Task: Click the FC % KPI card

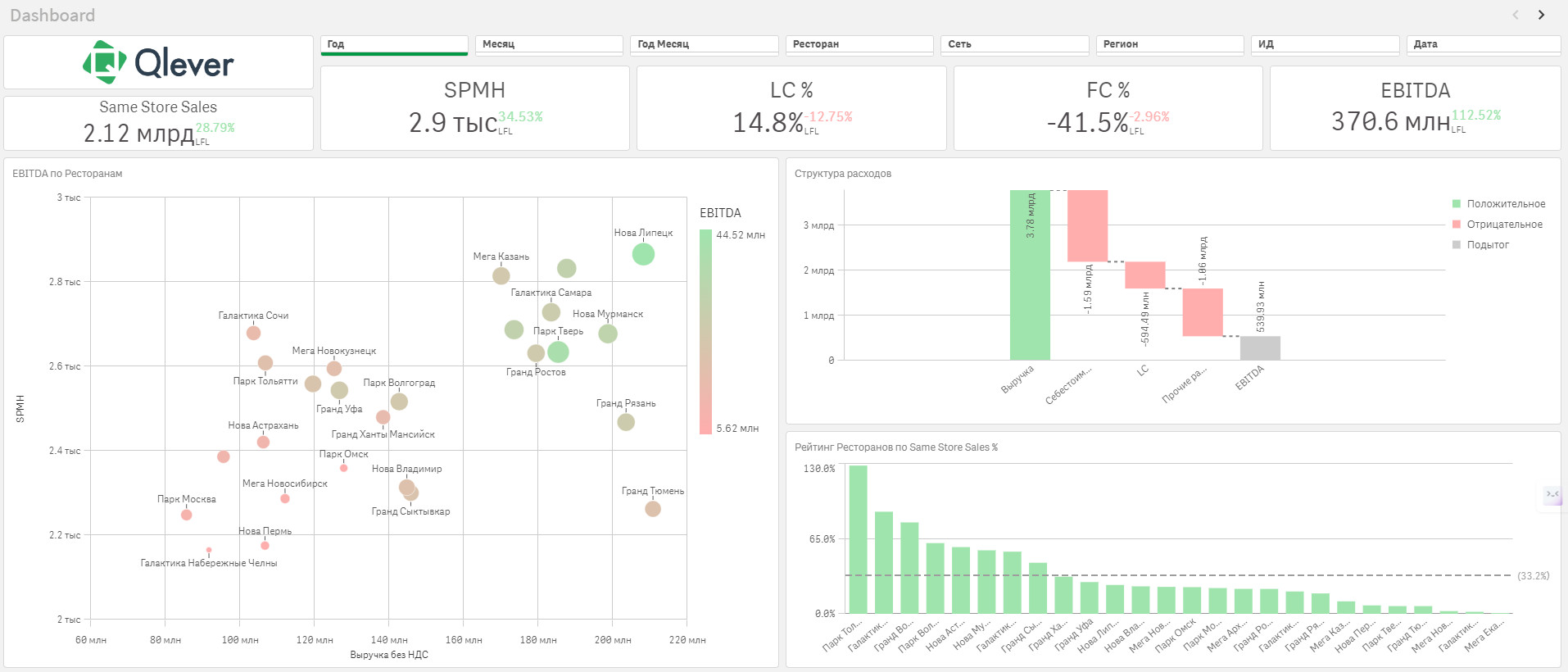Action: tap(1108, 108)
